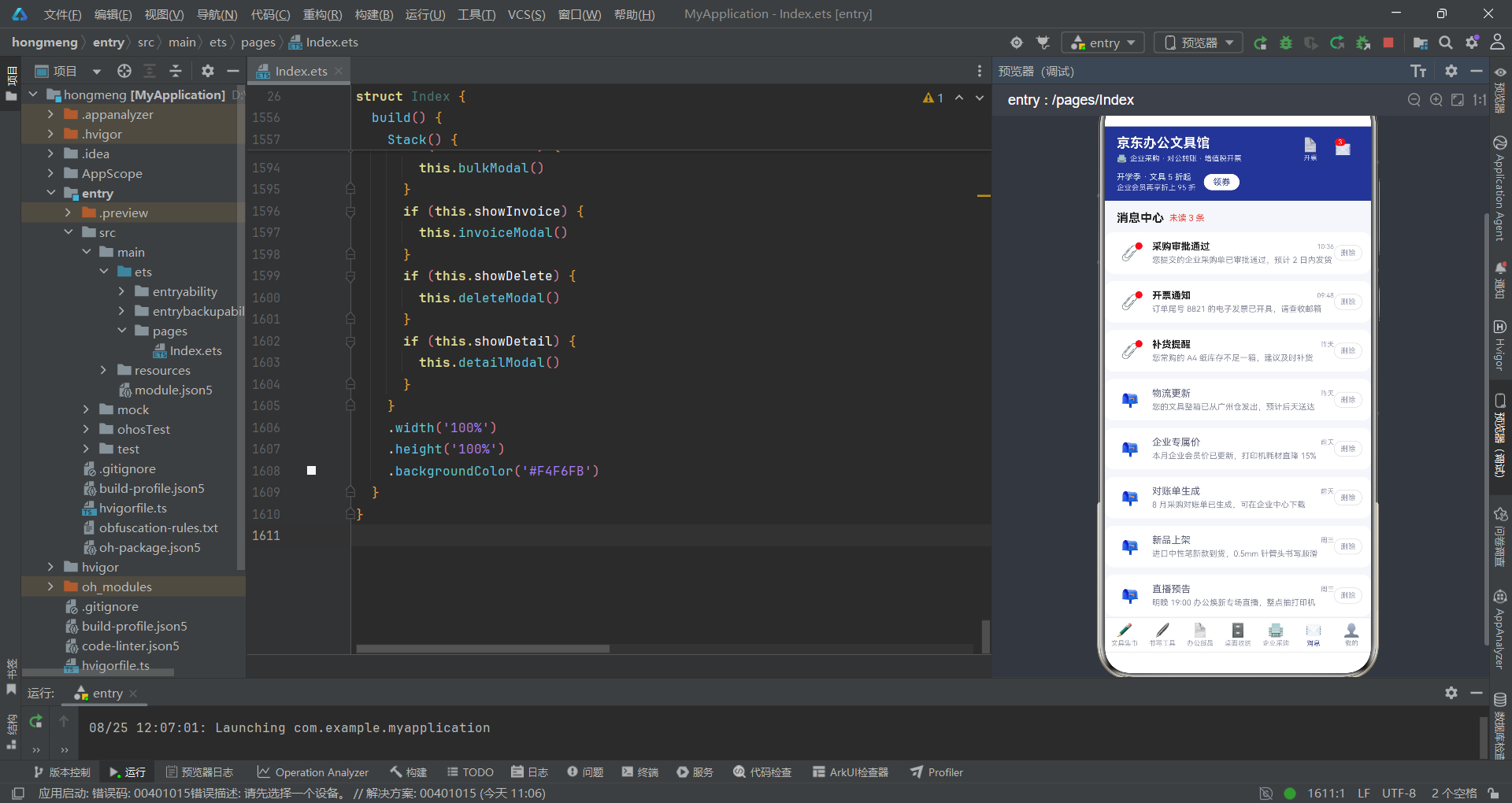
Task: Open the 项目 view dropdown
Action: (97, 71)
